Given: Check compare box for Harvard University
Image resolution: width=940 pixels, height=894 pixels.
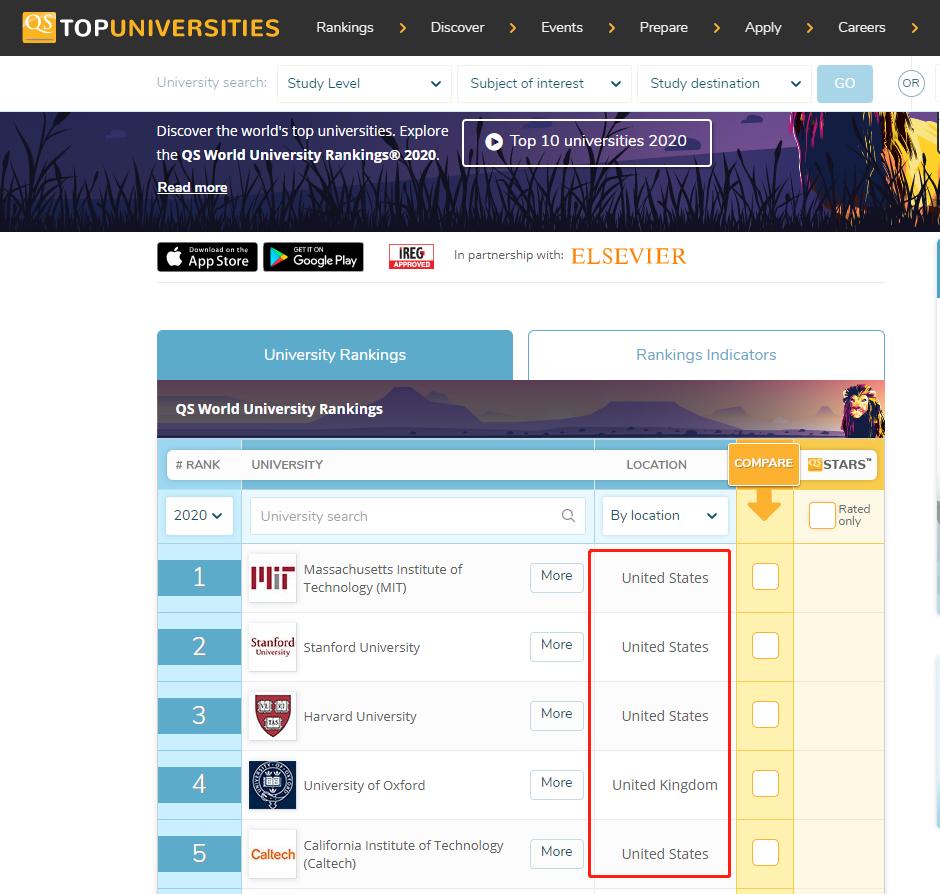Looking at the screenshot, I should tap(766, 715).
